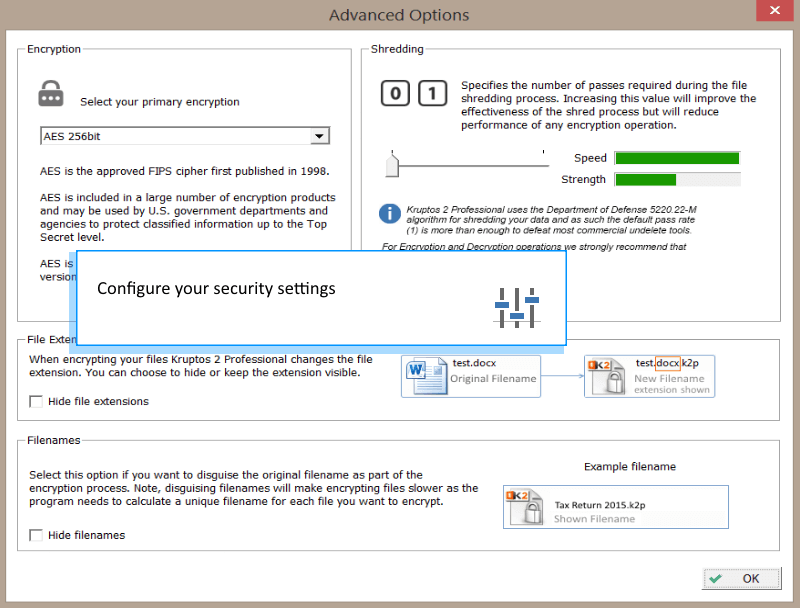Click the padlock encryption icon
Viewport: 800px width, 608px height.
[x=51, y=94]
